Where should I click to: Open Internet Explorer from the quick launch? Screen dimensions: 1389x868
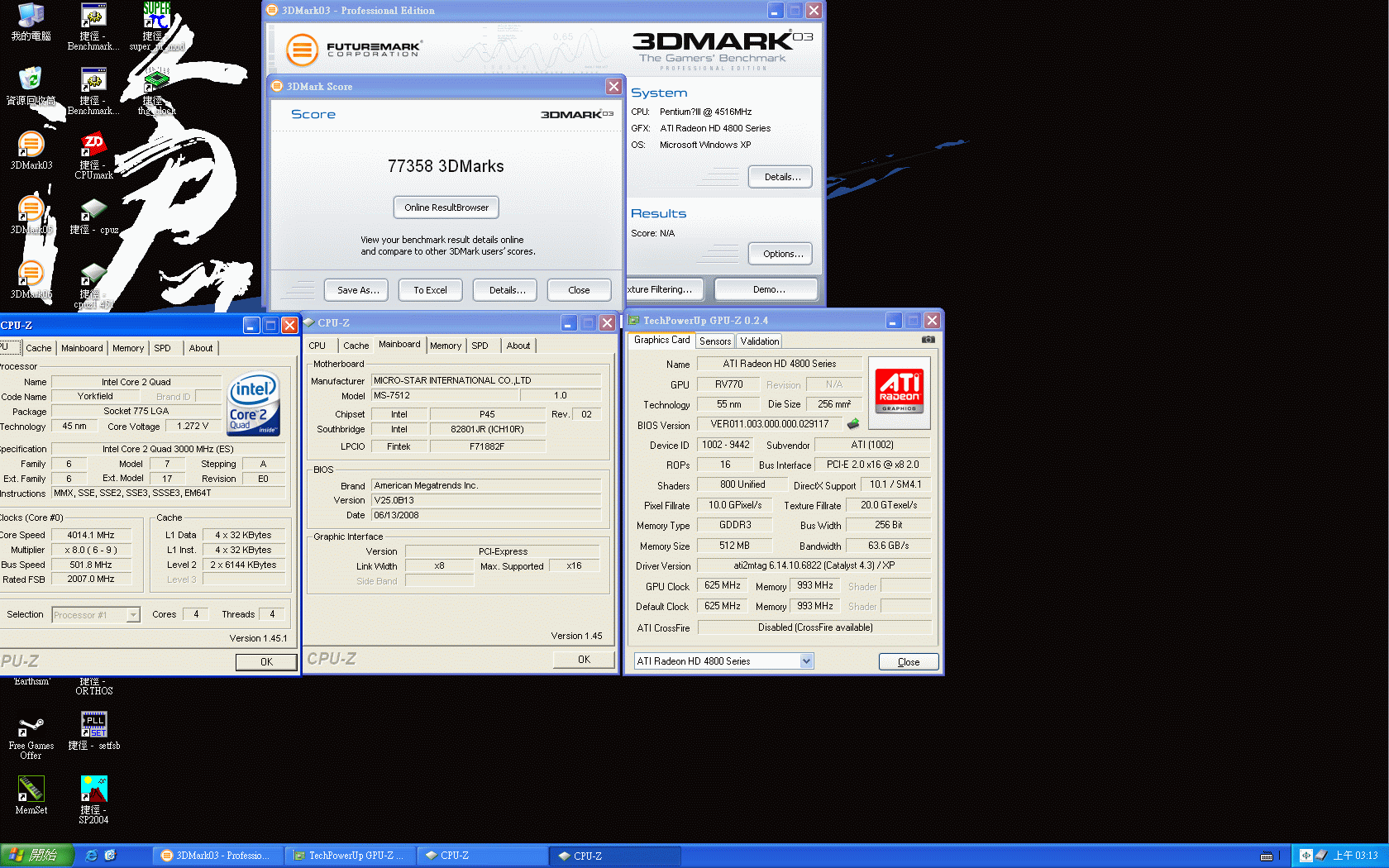[91, 856]
